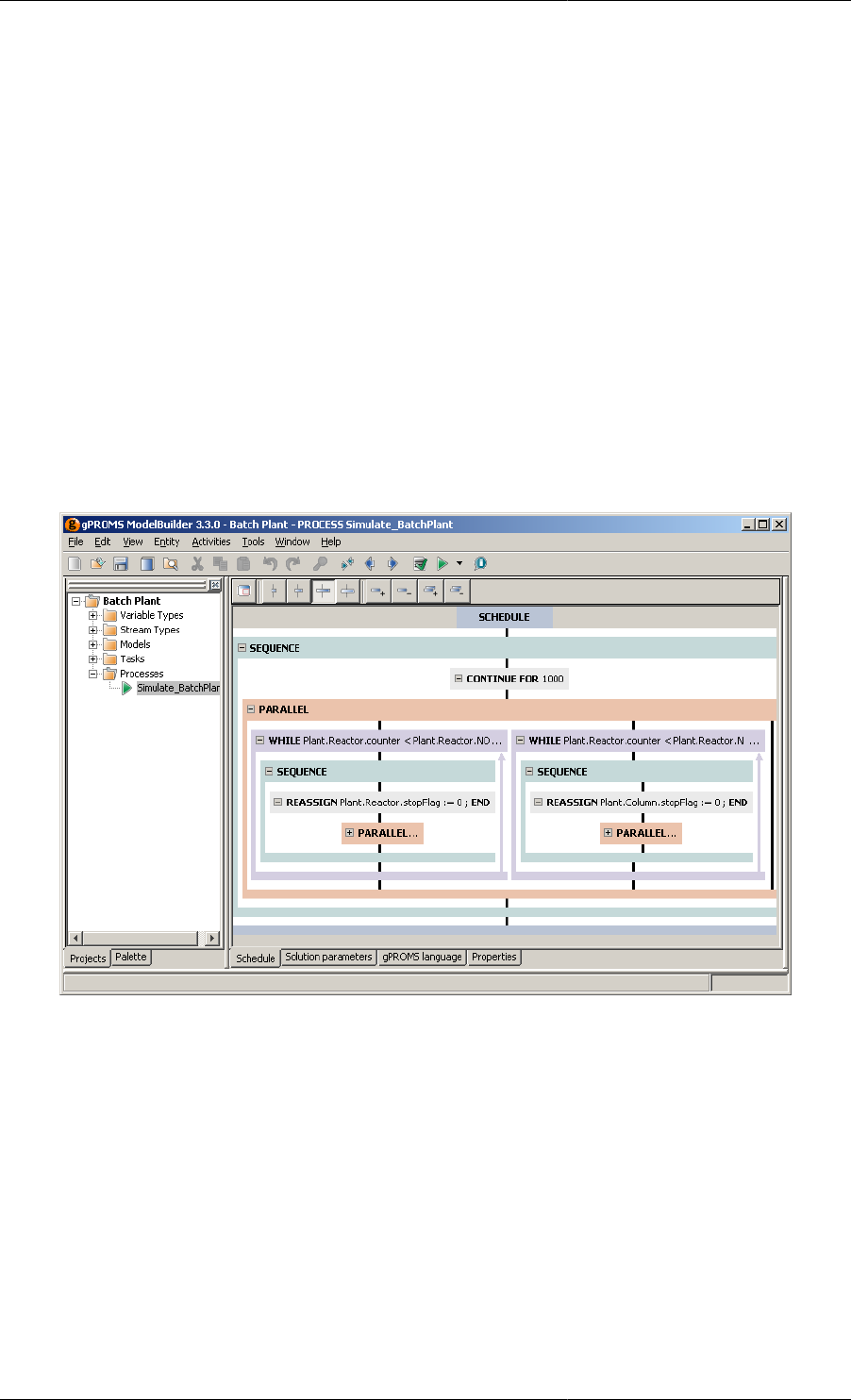Click the Paste clipboard icon
Screen dimensions: 851x1400
243,564
